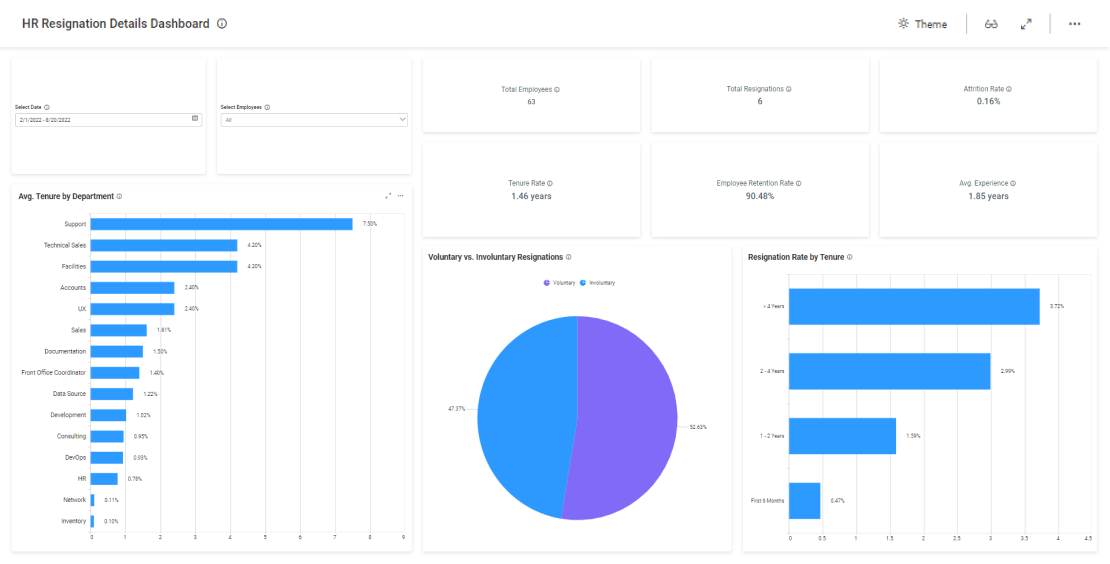Click the Select Date range field
1110x564 pixels.
(100, 119)
